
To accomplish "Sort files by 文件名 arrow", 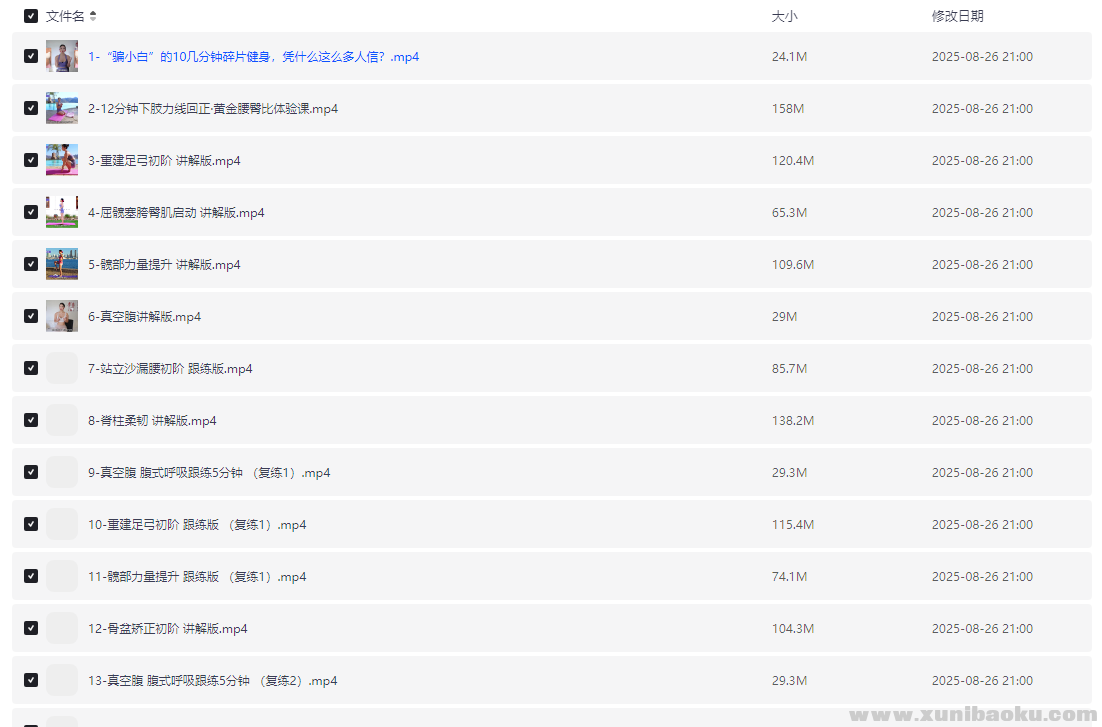I will 93,16.
